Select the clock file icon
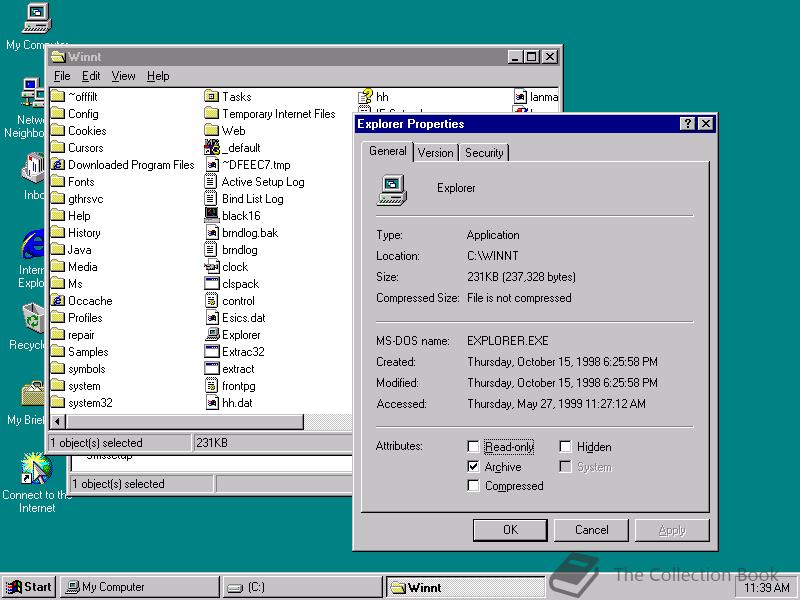Screen dimensions: 800x600 pos(212,267)
